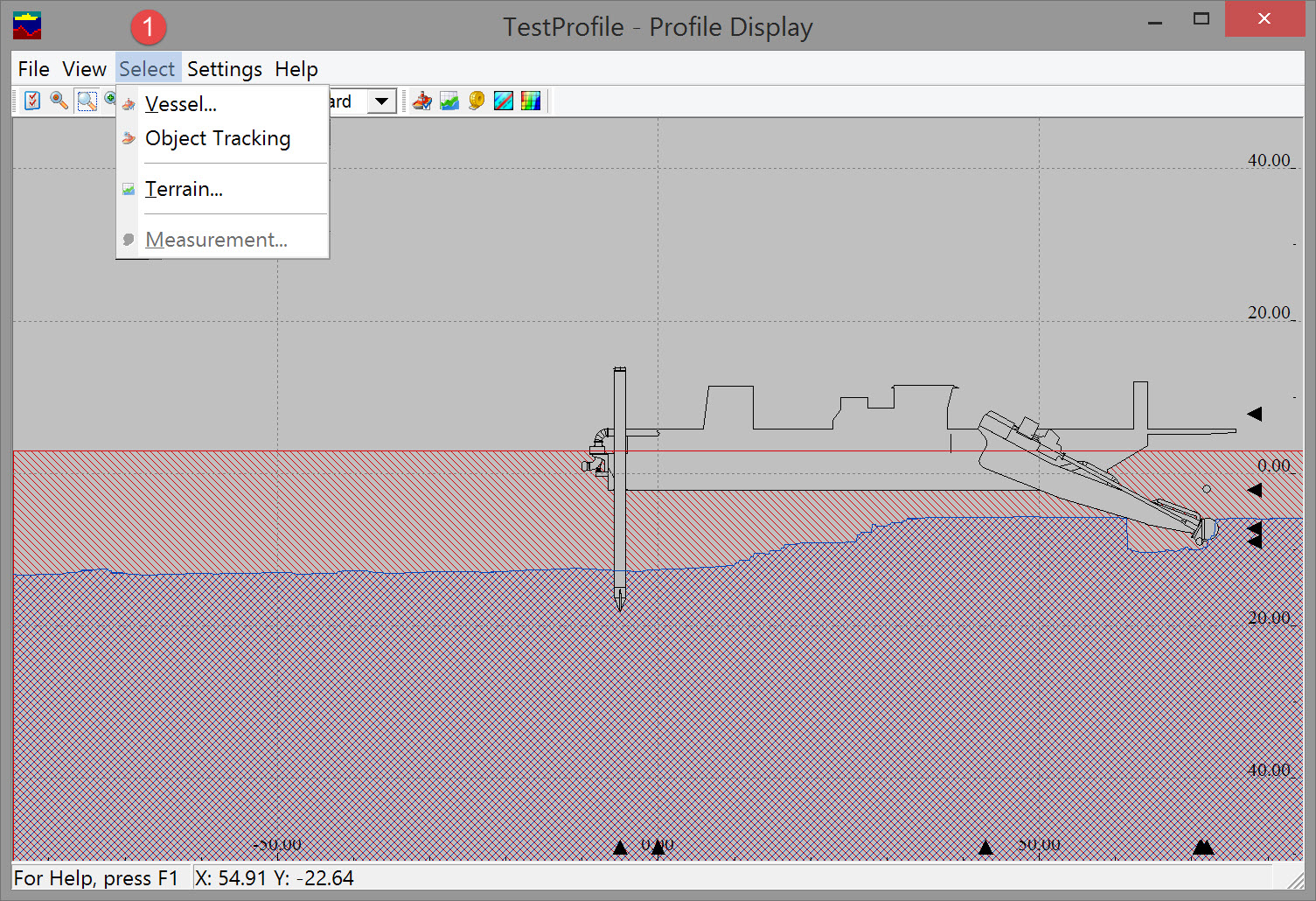This screenshot has height=901, width=1316.
Task: Maximize the Profile Display window
Action: 1201,19
